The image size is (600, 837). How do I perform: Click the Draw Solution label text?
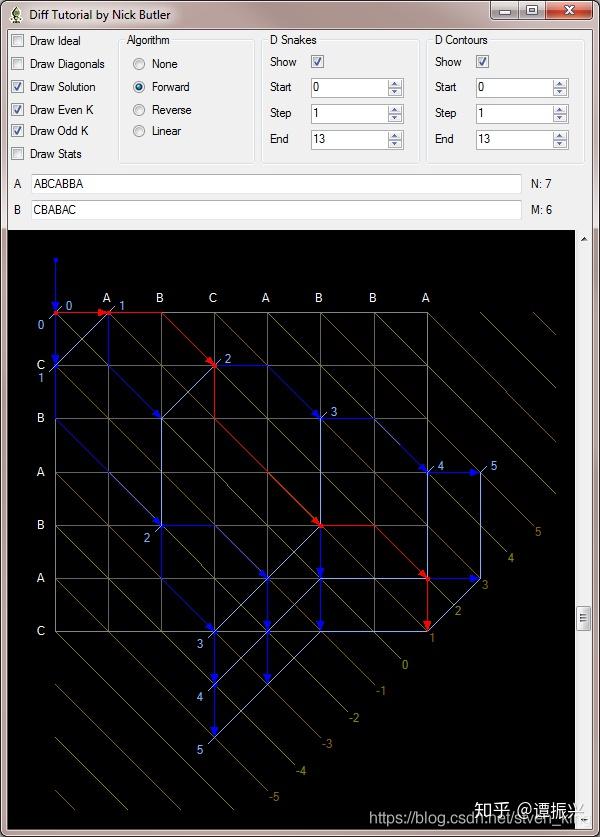pyautogui.click(x=62, y=86)
